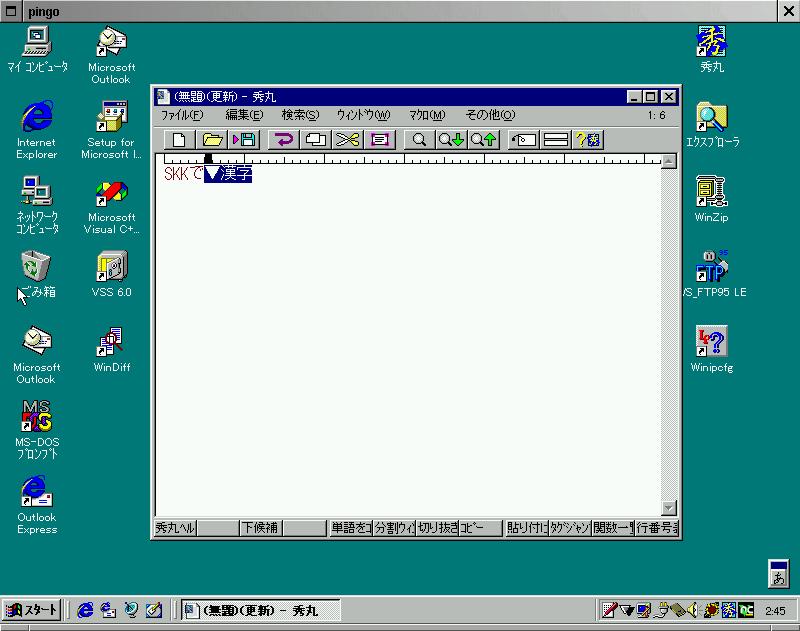Open the ファイル(F) menu

click(x=182, y=115)
